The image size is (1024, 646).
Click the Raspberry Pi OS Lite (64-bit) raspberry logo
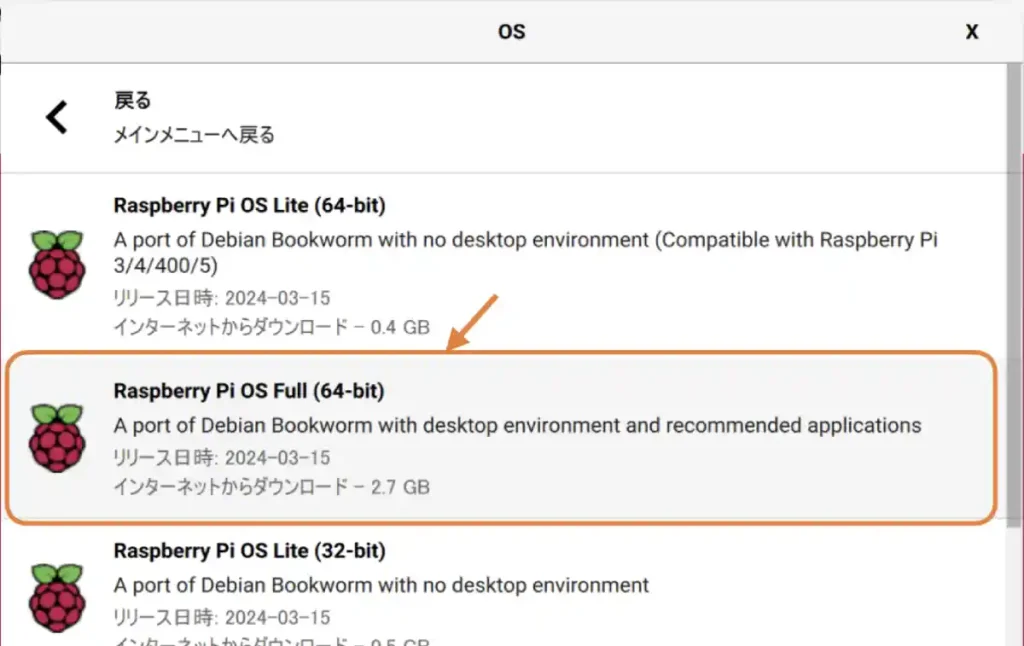click(57, 265)
